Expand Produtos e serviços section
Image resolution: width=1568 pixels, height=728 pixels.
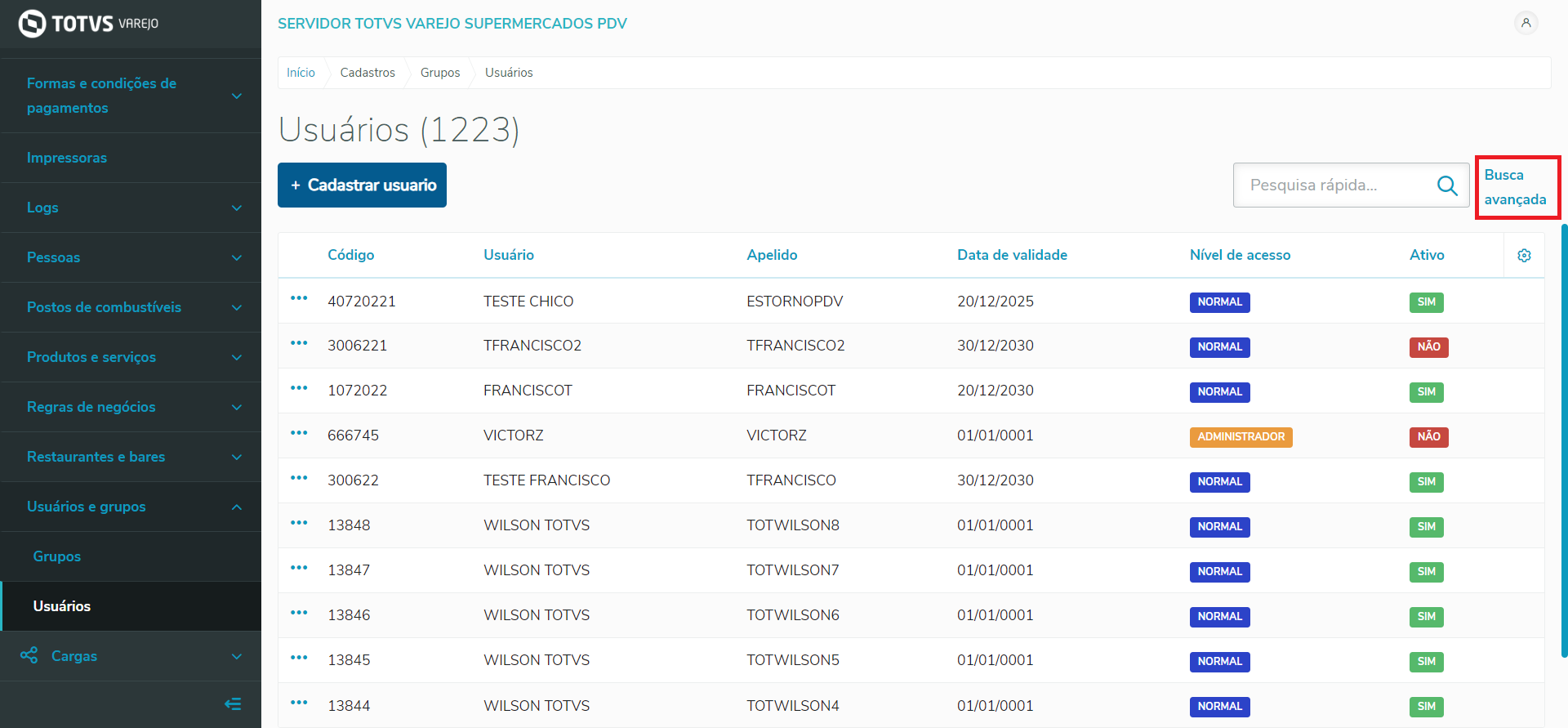[x=237, y=357]
